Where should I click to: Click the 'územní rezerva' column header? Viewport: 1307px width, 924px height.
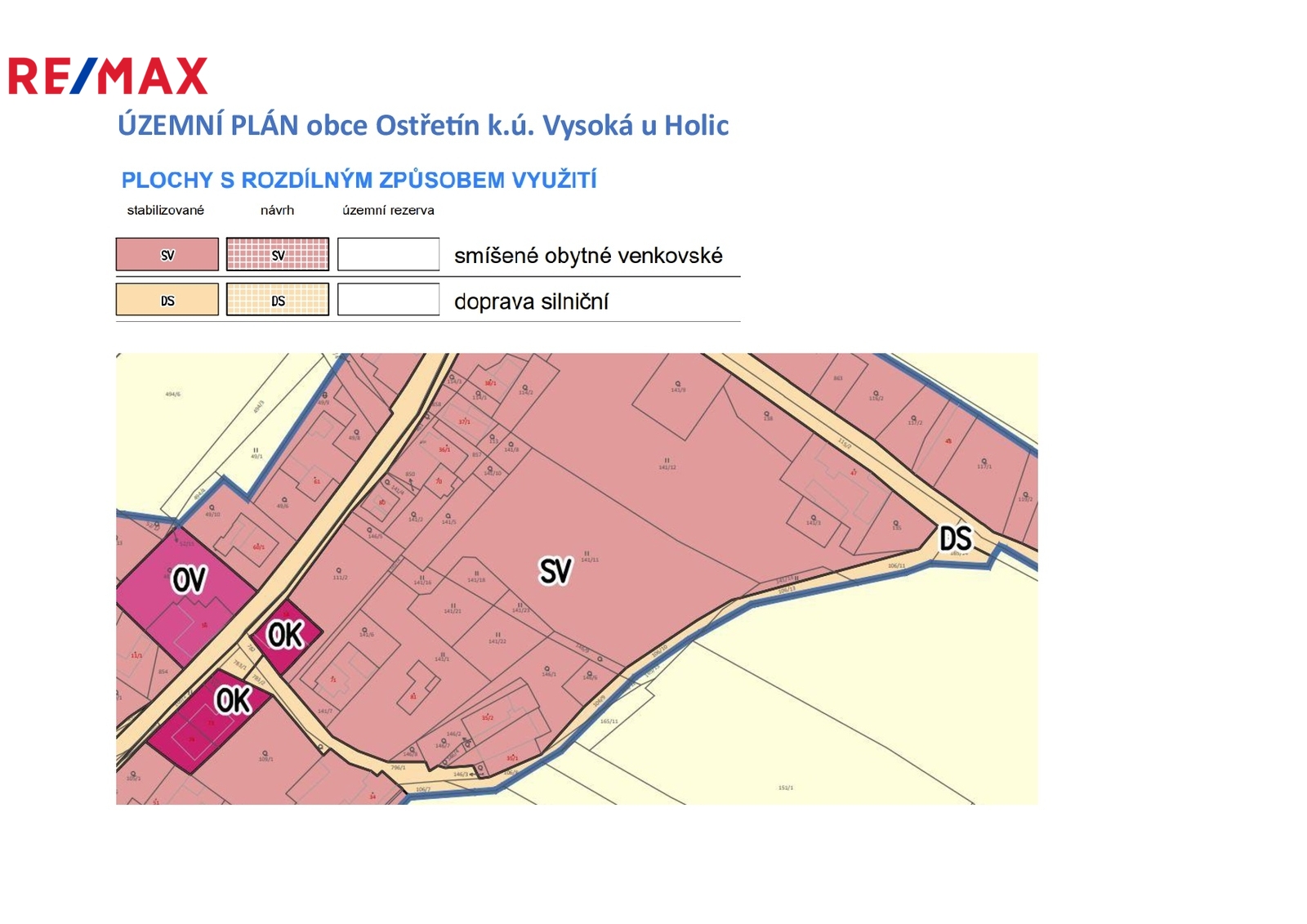click(x=388, y=211)
